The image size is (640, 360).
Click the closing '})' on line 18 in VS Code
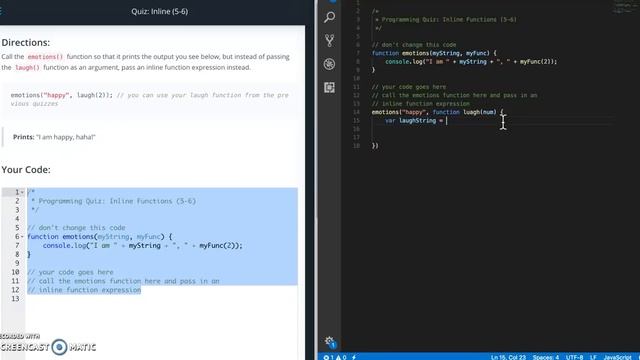375,146
